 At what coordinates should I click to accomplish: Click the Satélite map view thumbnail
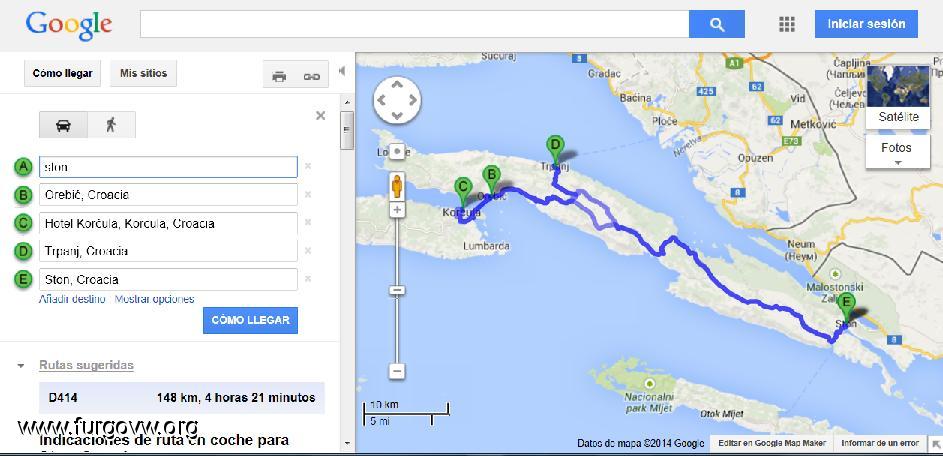[897, 96]
